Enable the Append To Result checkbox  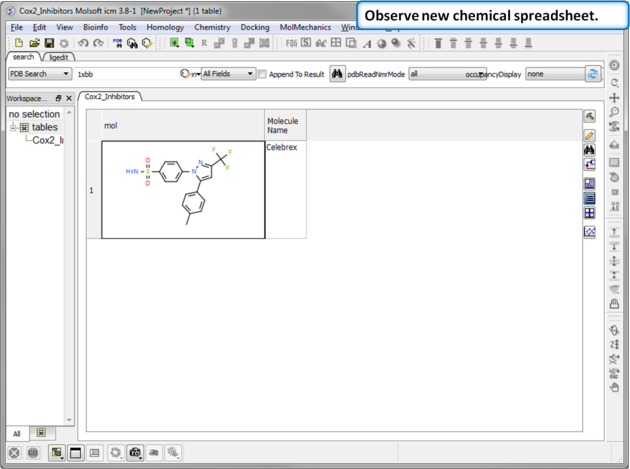pos(263,74)
